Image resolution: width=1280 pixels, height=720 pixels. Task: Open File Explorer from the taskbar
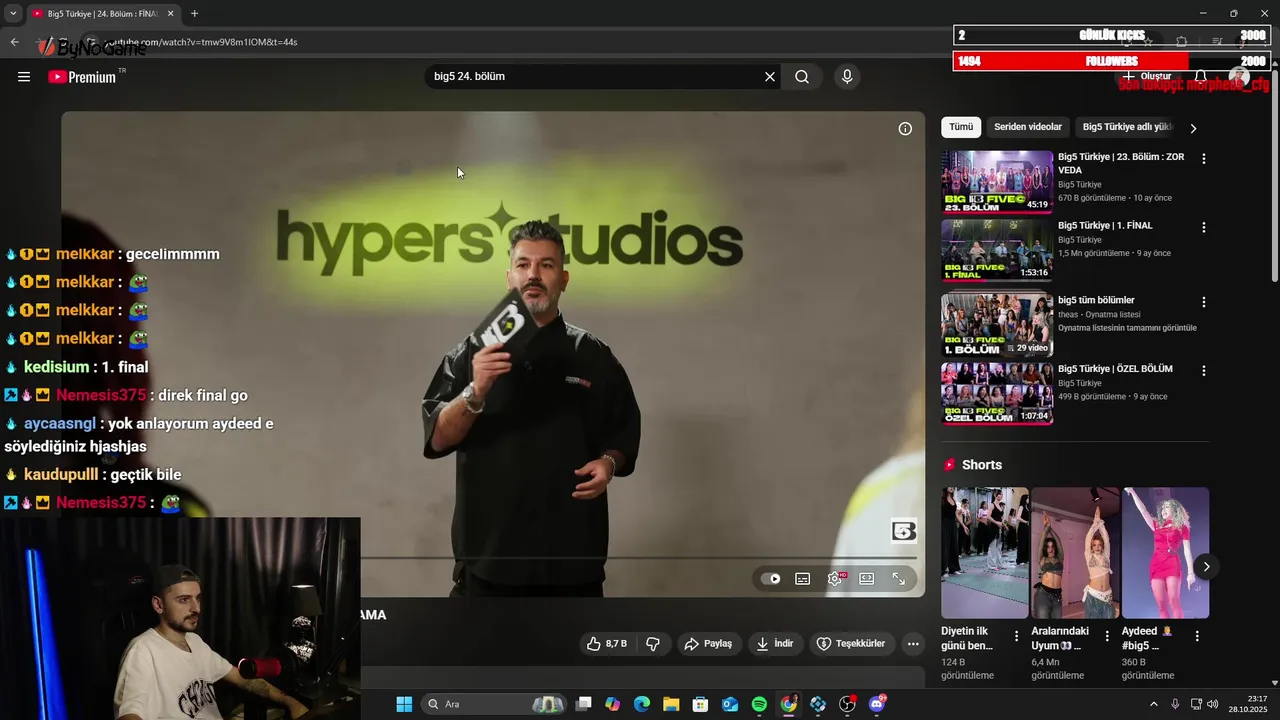[x=671, y=704]
